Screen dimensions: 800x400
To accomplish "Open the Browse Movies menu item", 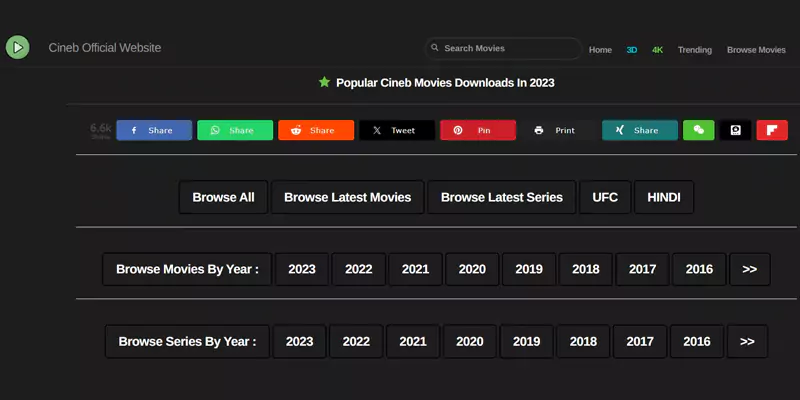I will (756, 50).
